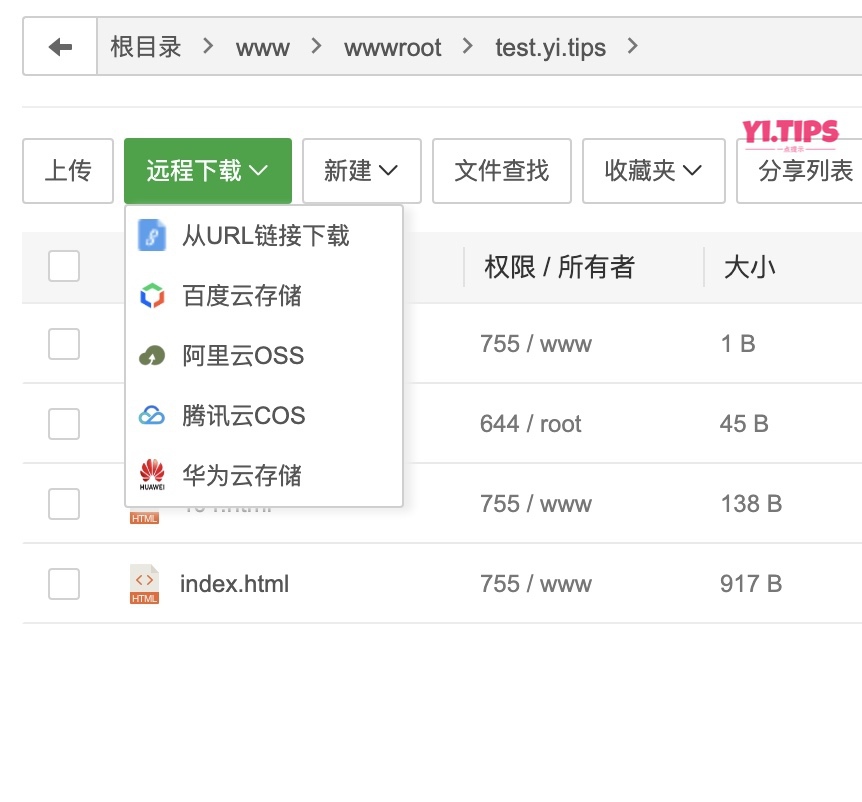Select 从URL链接下载 menu entry

click(x=264, y=235)
